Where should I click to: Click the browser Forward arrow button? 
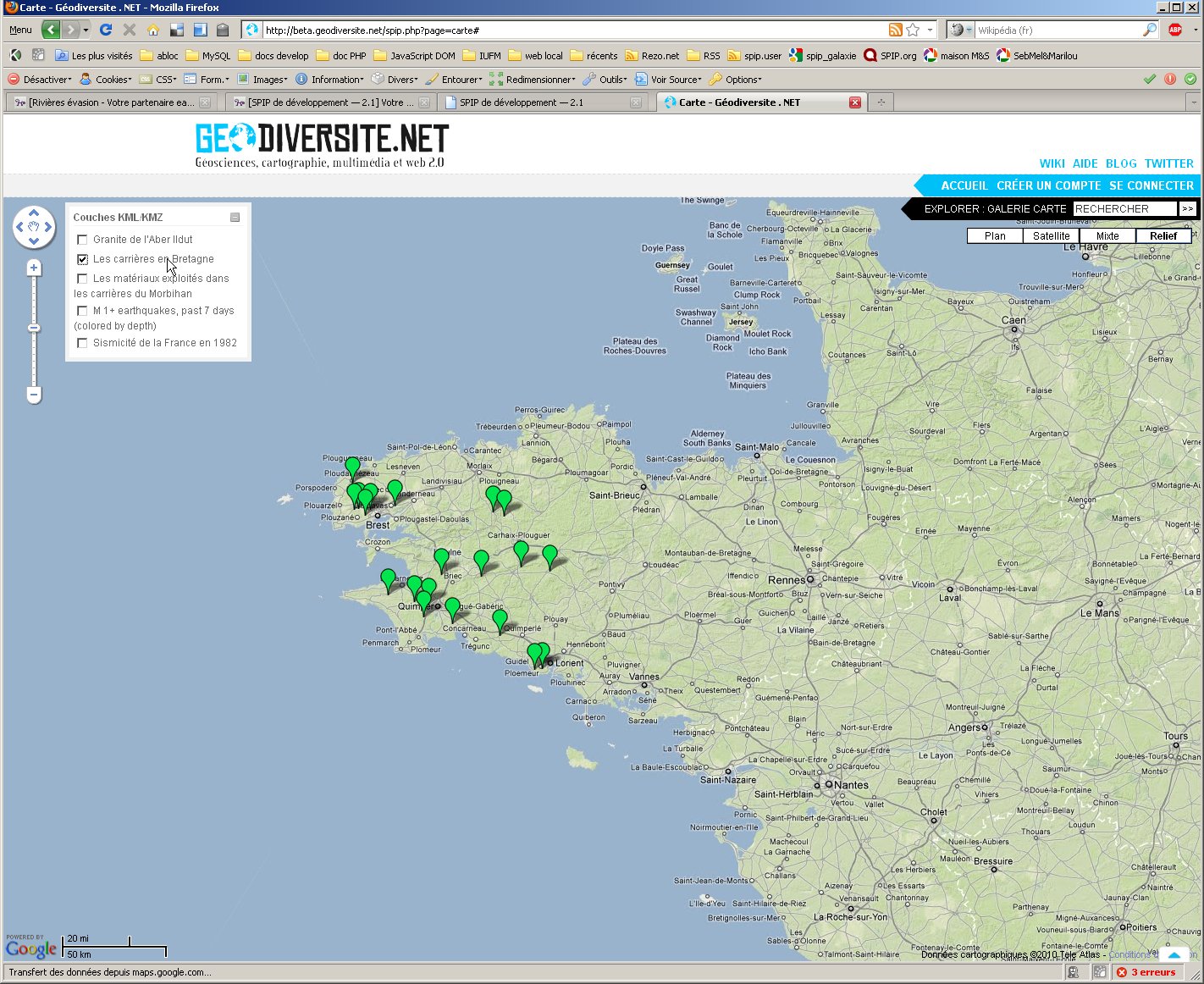[x=70, y=30]
